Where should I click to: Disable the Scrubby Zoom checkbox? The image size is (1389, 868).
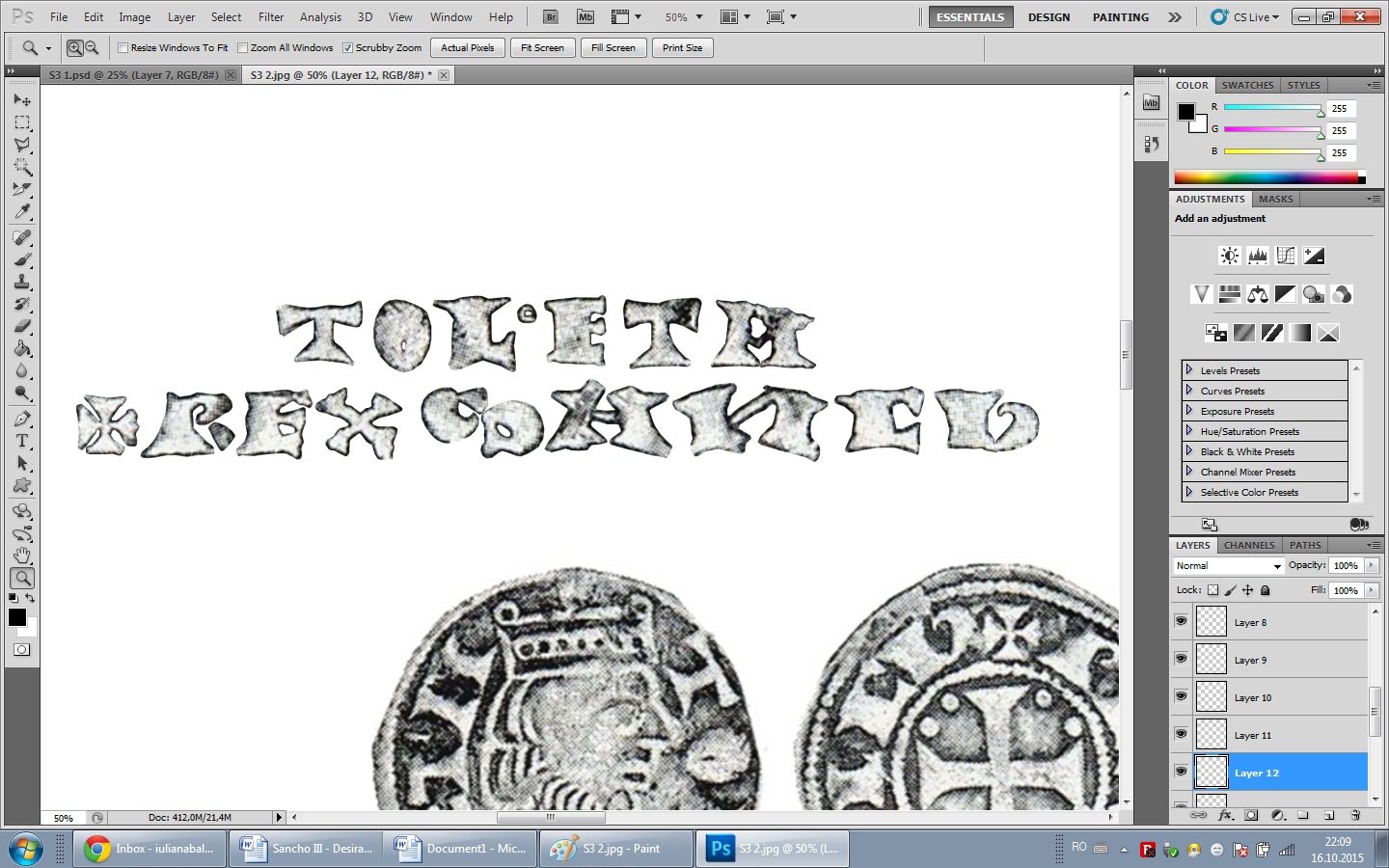[x=348, y=48]
